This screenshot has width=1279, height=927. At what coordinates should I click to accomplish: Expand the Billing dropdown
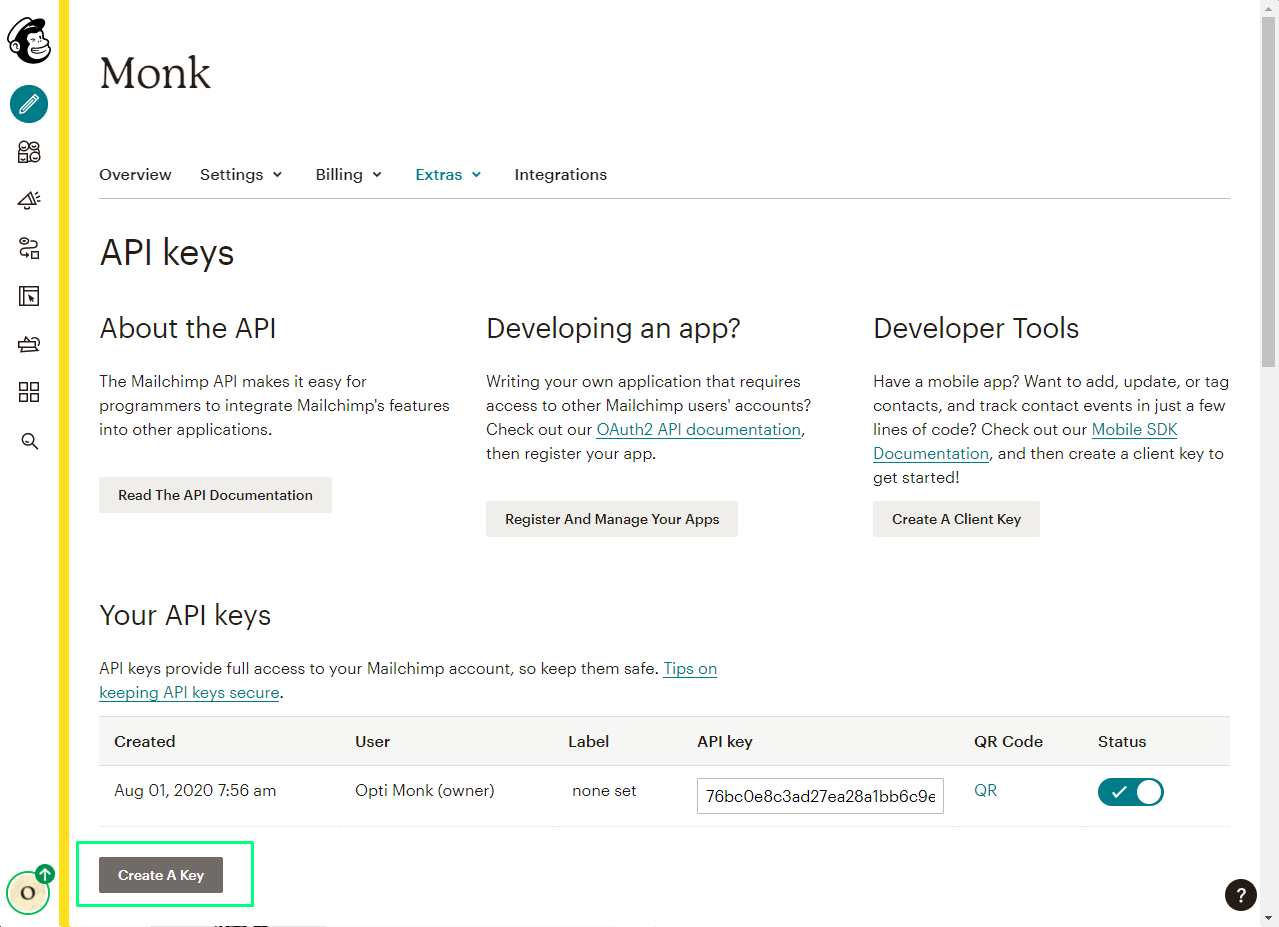click(349, 174)
